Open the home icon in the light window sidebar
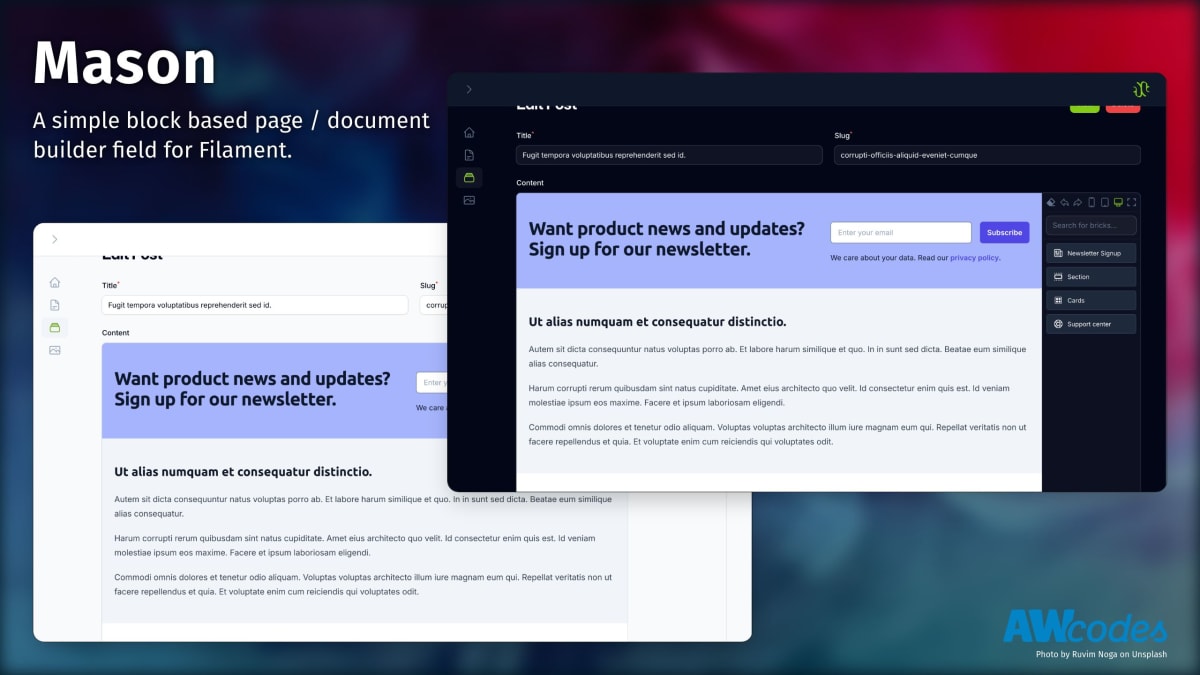The height and width of the screenshot is (675, 1200). [x=55, y=283]
